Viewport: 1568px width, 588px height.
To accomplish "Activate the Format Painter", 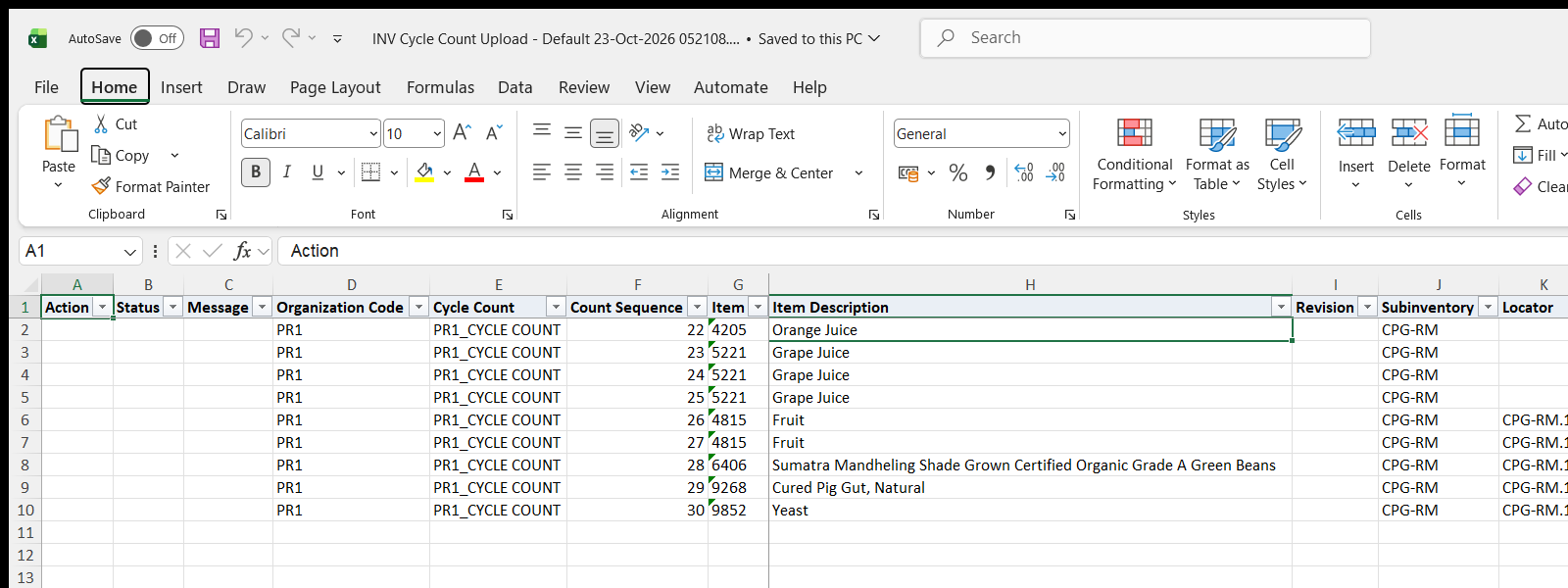I will click(x=151, y=186).
